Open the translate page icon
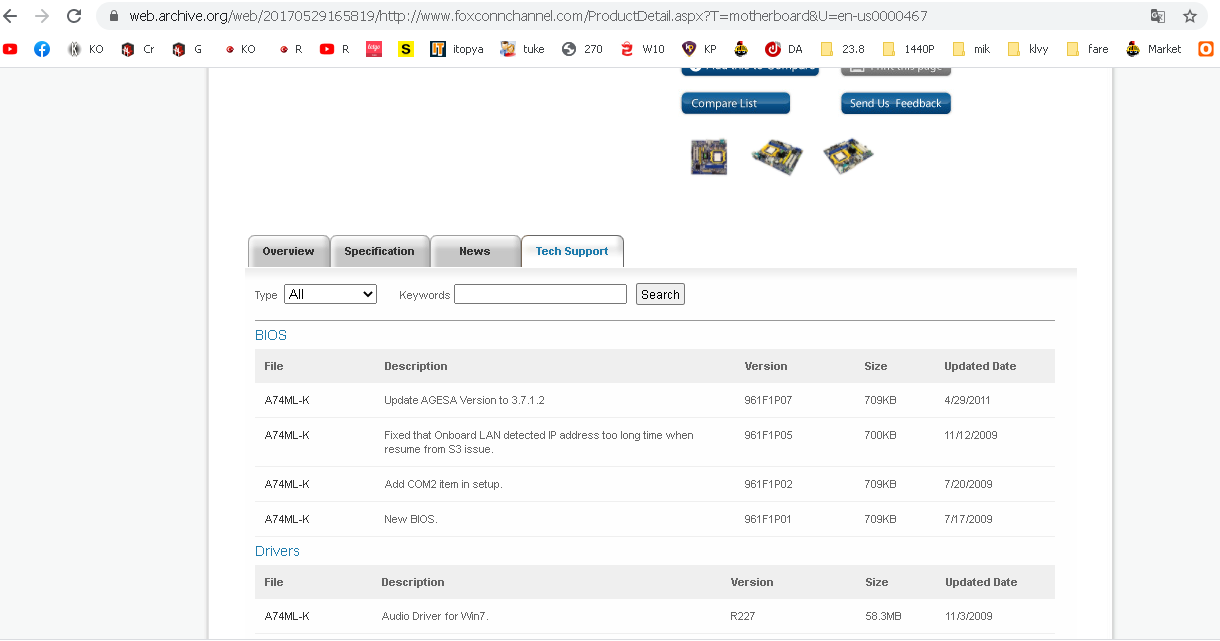 point(1157,16)
